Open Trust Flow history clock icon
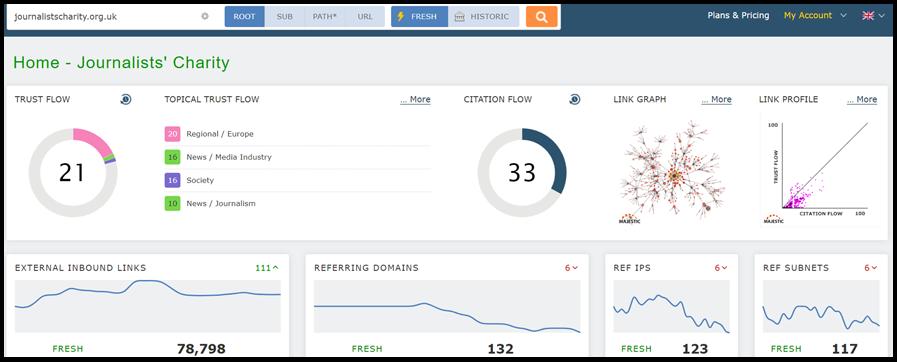 tap(126, 100)
